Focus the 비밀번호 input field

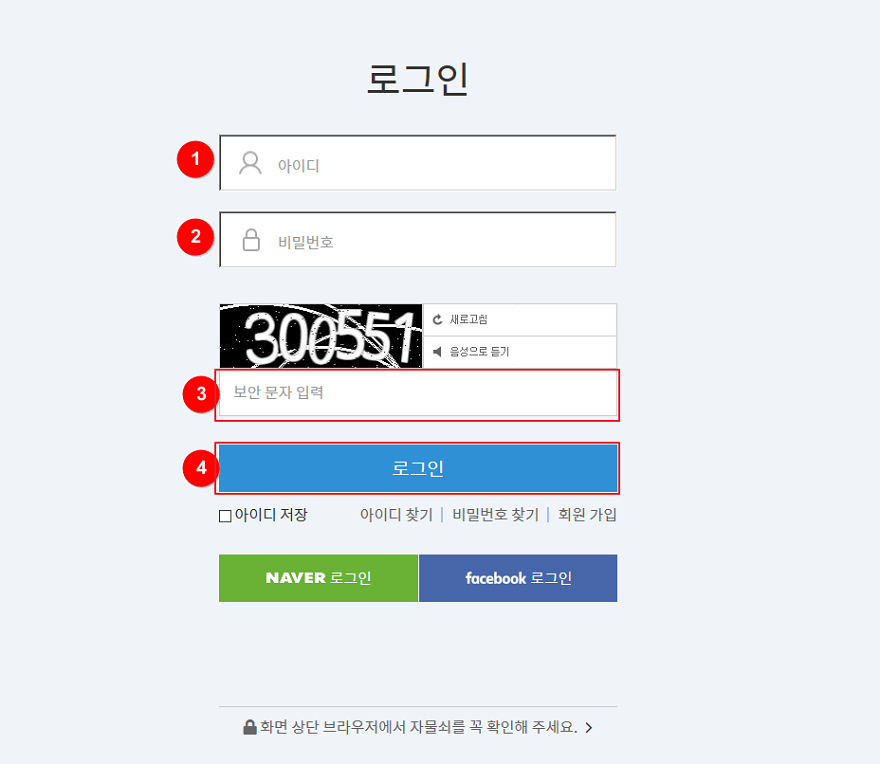click(x=418, y=240)
